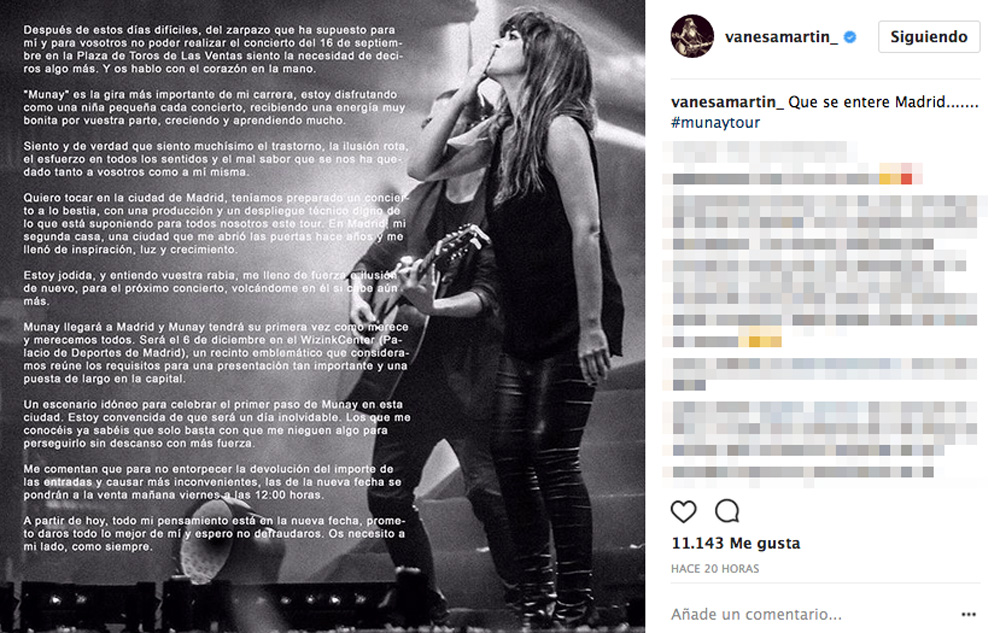Focus the Añade un comentario field
This screenshot has width=1000, height=633.
[810, 615]
